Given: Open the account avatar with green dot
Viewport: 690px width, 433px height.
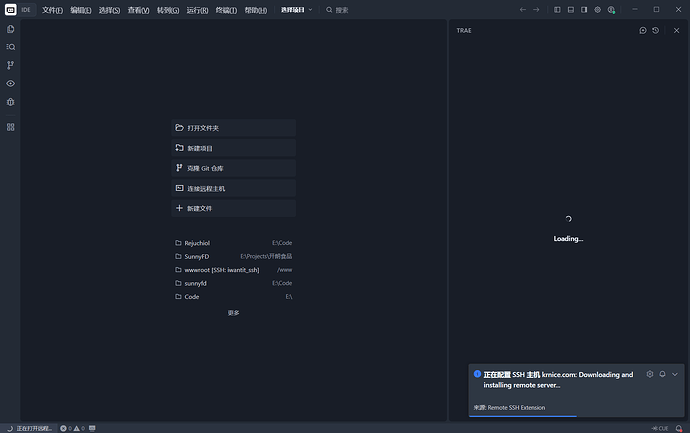Looking at the screenshot, I should point(611,10).
